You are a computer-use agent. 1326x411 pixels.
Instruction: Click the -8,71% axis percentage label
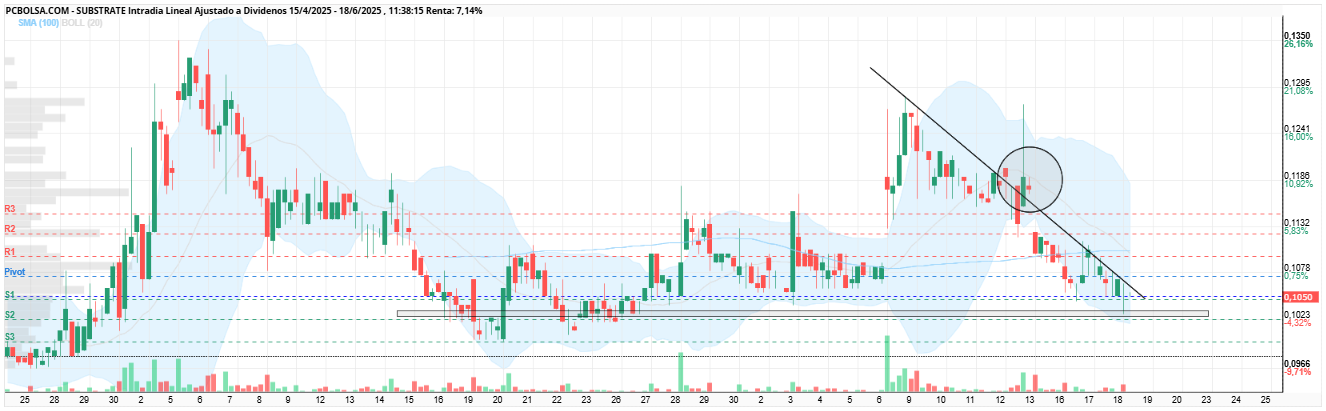[x=1297, y=372]
